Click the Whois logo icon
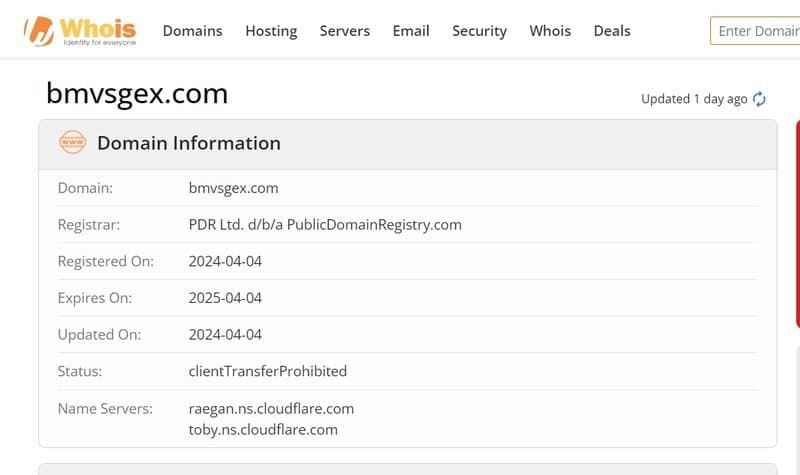The width and height of the screenshot is (800, 475). coord(39,31)
